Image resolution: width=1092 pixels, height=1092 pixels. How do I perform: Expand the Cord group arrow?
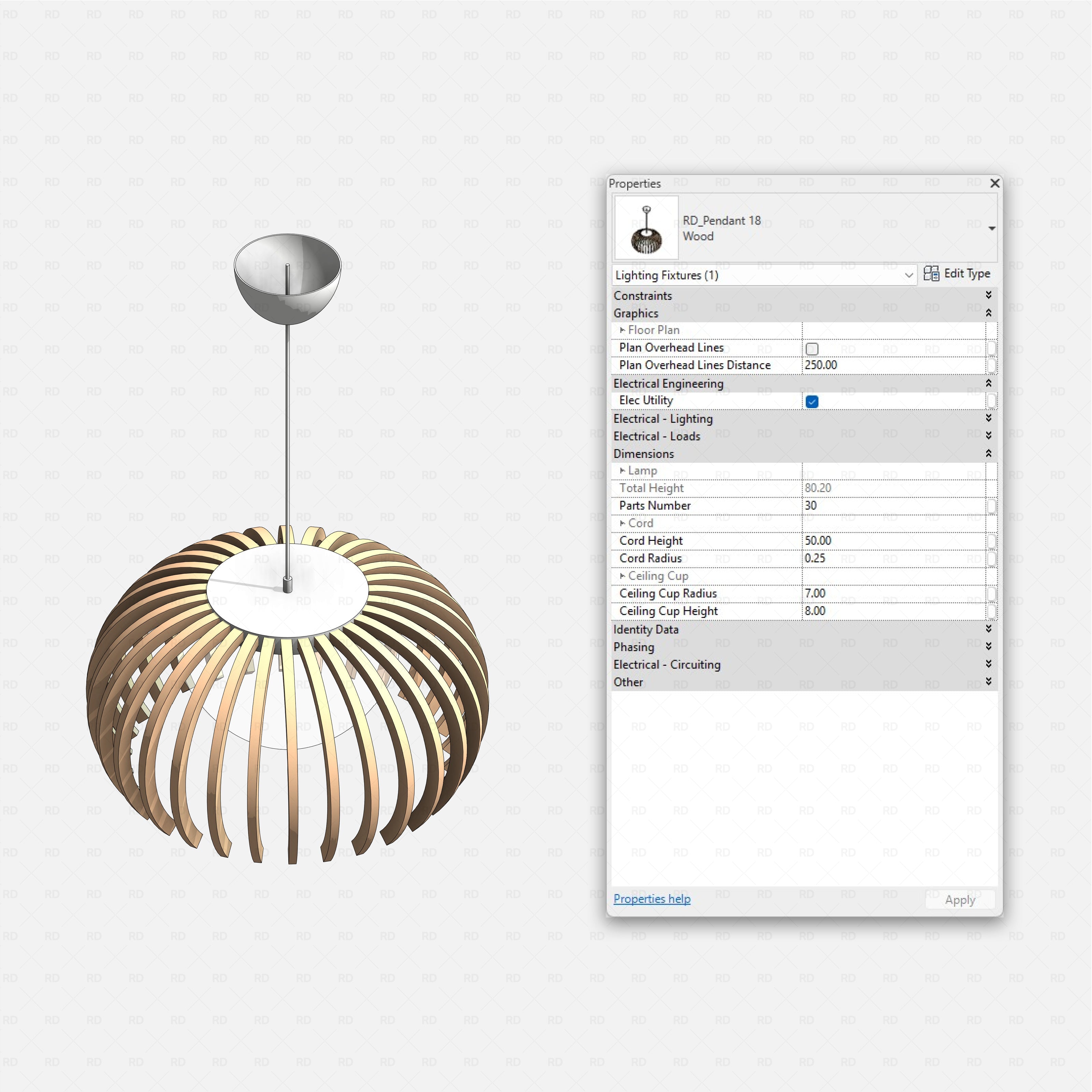tap(622, 523)
